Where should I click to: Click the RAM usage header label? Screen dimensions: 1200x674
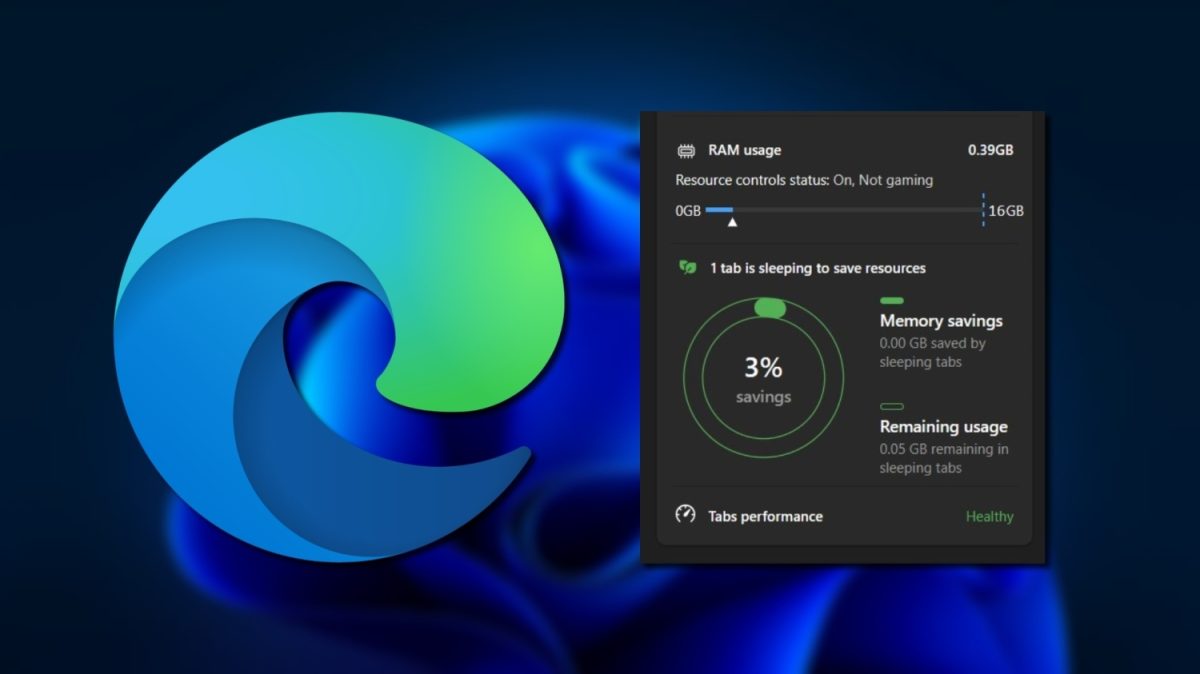(x=744, y=150)
